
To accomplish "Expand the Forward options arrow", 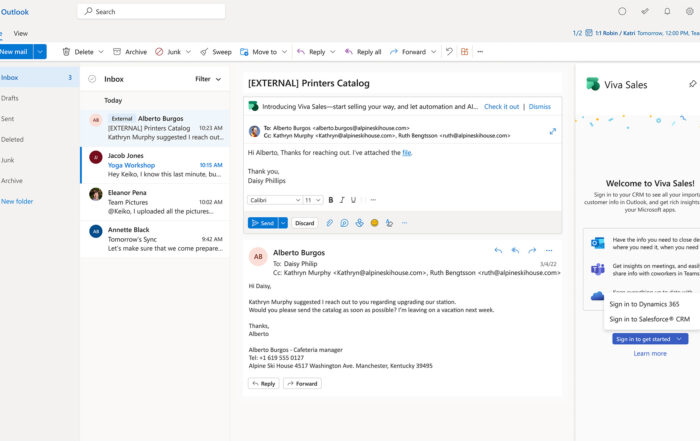I will click(x=433, y=52).
